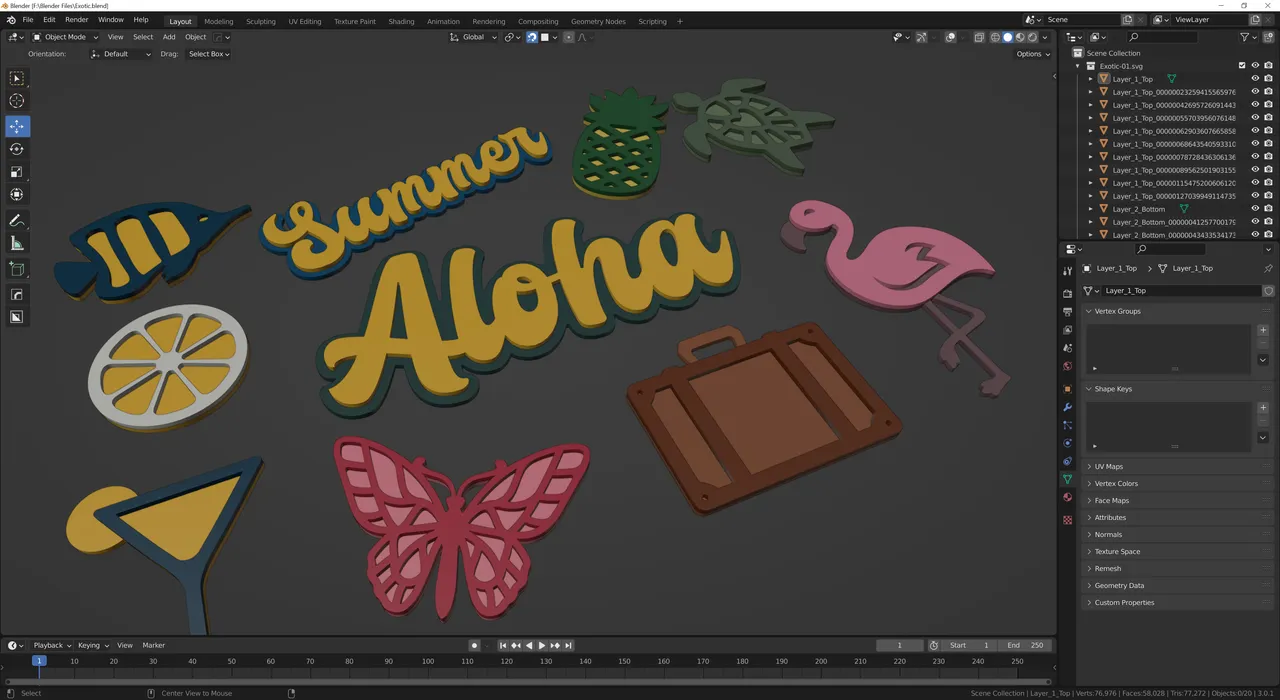Open the Object Constraints properties tab

[x=1067, y=461]
